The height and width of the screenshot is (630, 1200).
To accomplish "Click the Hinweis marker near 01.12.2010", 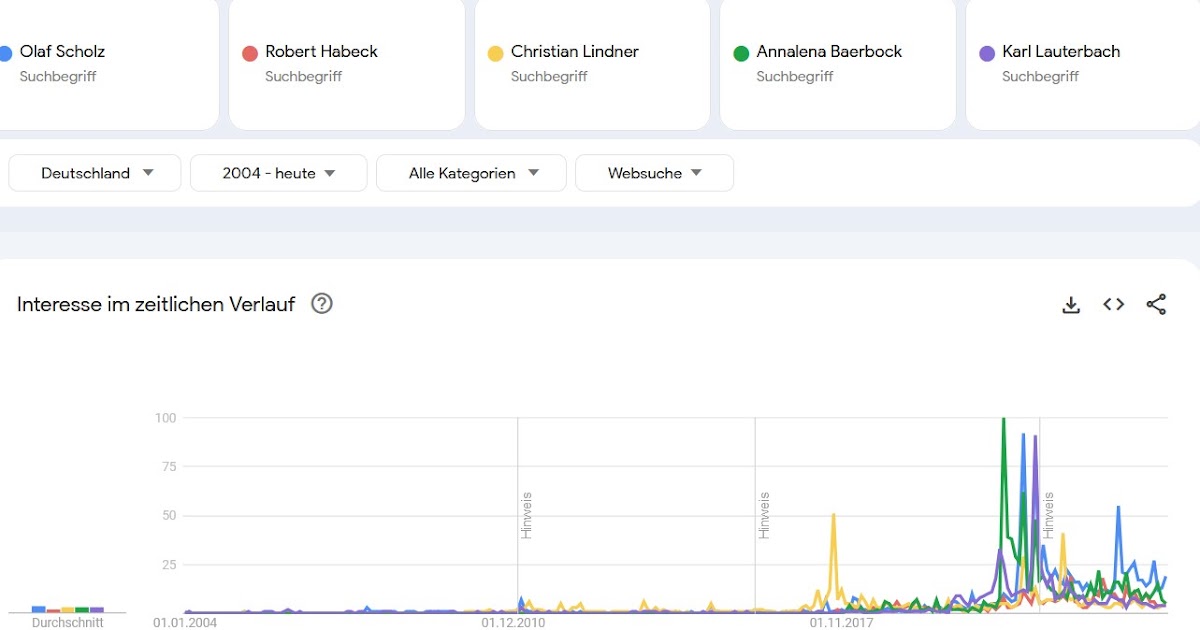I will pos(526,515).
